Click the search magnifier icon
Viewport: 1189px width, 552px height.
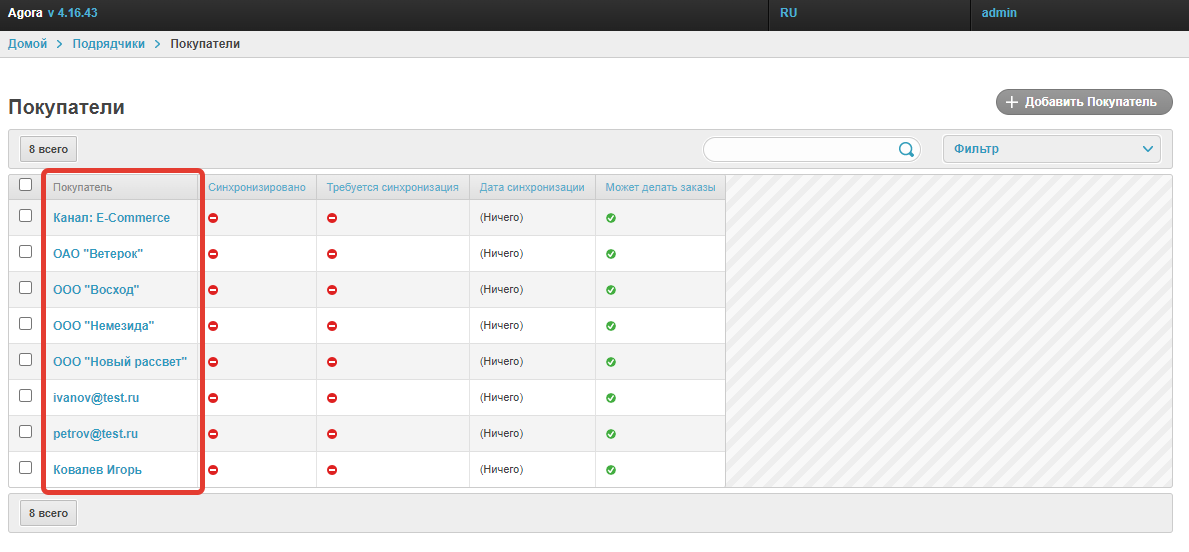[906, 150]
